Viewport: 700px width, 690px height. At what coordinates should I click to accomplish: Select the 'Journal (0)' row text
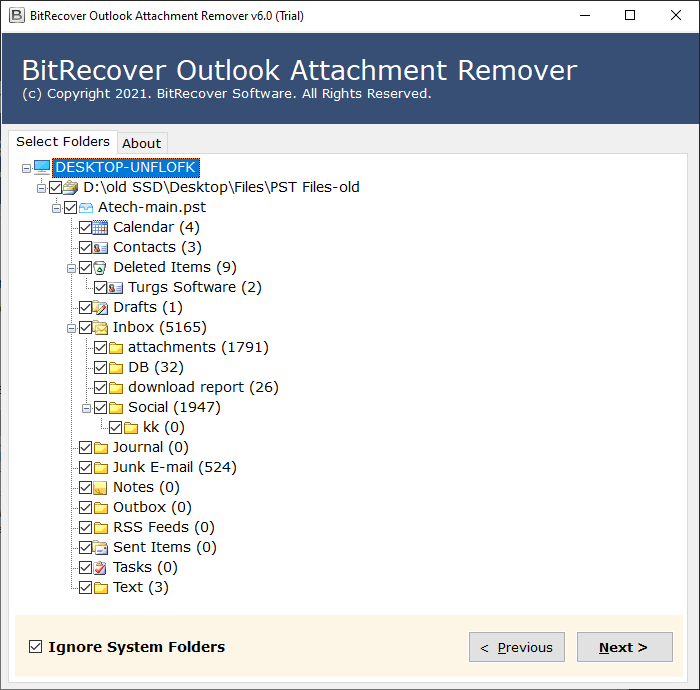point(150,447)
